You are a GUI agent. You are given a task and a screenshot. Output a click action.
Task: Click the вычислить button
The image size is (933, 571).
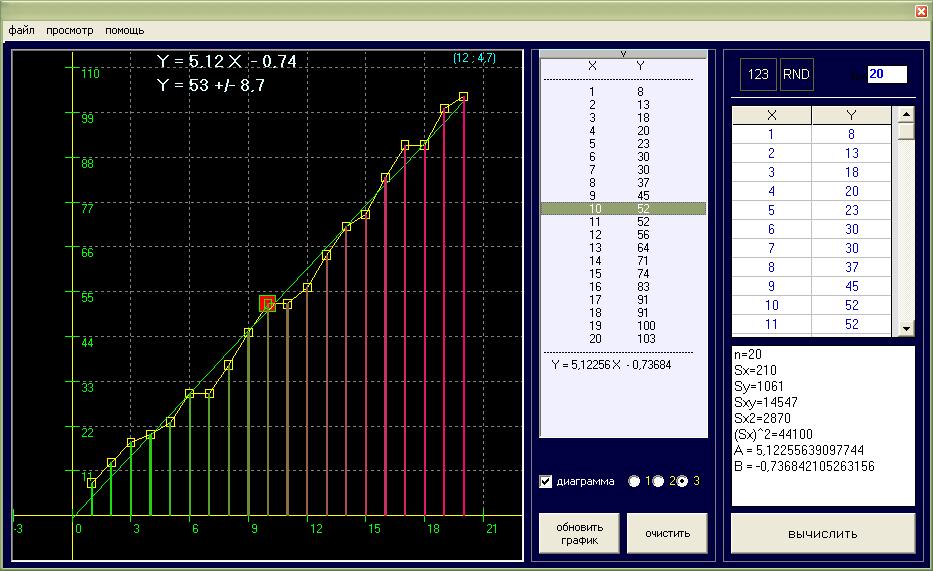click(x=822, y=533)
